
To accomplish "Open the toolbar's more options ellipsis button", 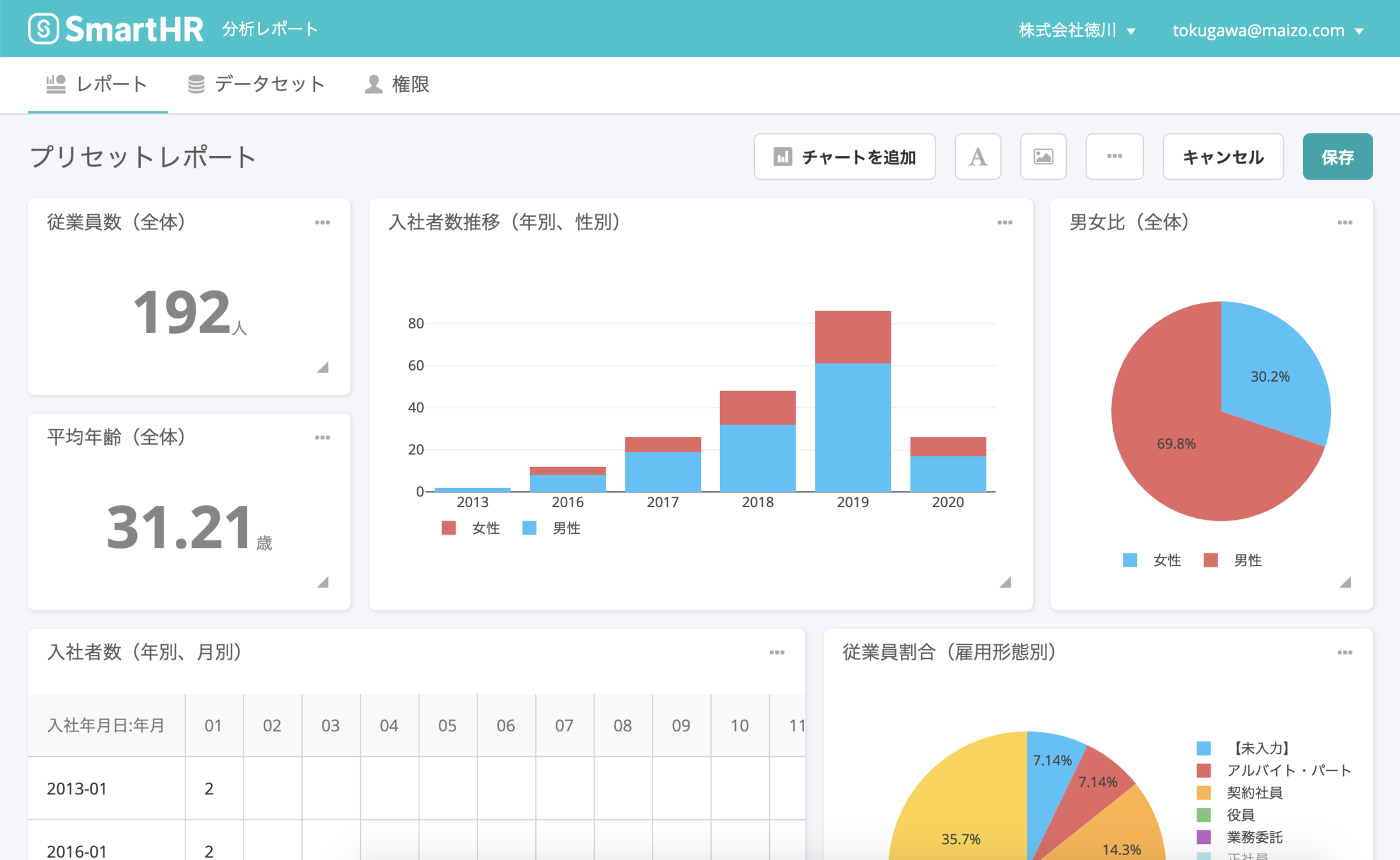I will (1114, 157).
